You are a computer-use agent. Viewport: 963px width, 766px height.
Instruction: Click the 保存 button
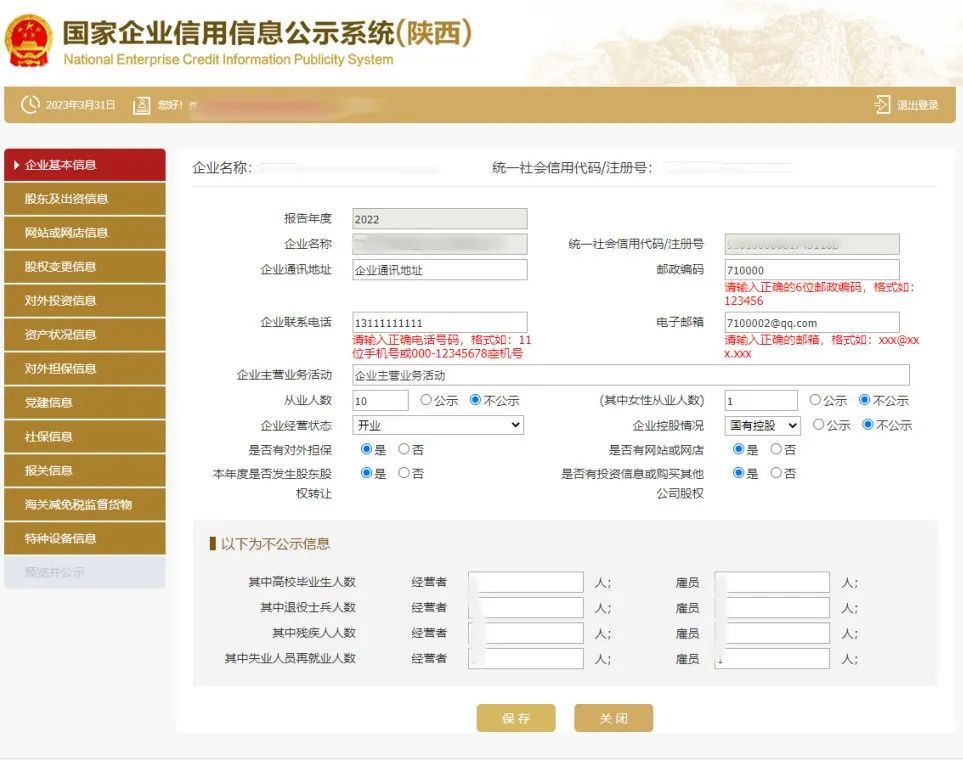click(x=515, y=718)
